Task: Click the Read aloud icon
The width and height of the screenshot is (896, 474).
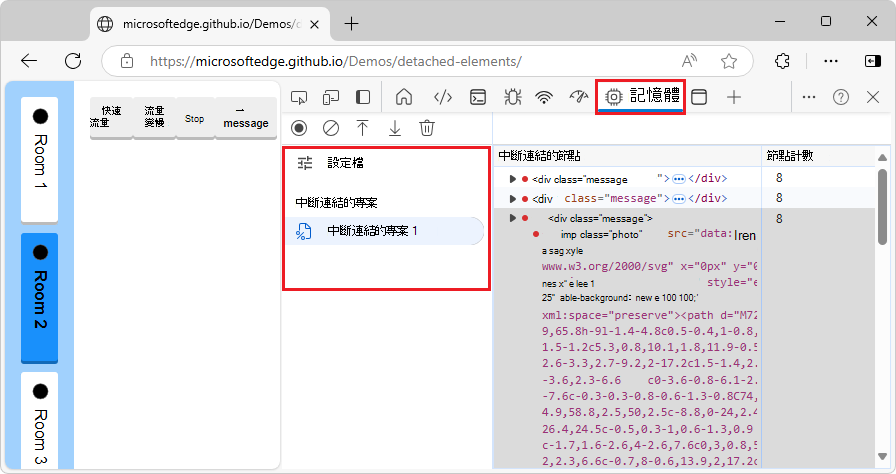Action: (x=690, y=61)
